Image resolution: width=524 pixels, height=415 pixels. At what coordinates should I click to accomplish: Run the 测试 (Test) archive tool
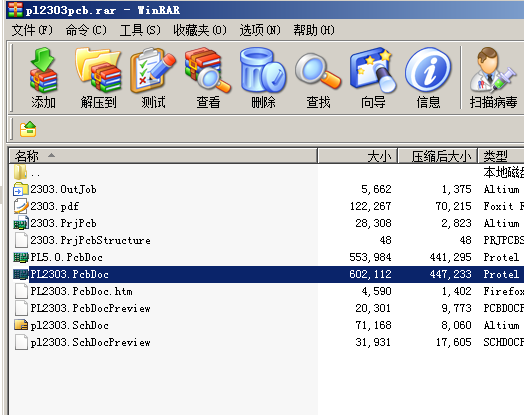153,71
